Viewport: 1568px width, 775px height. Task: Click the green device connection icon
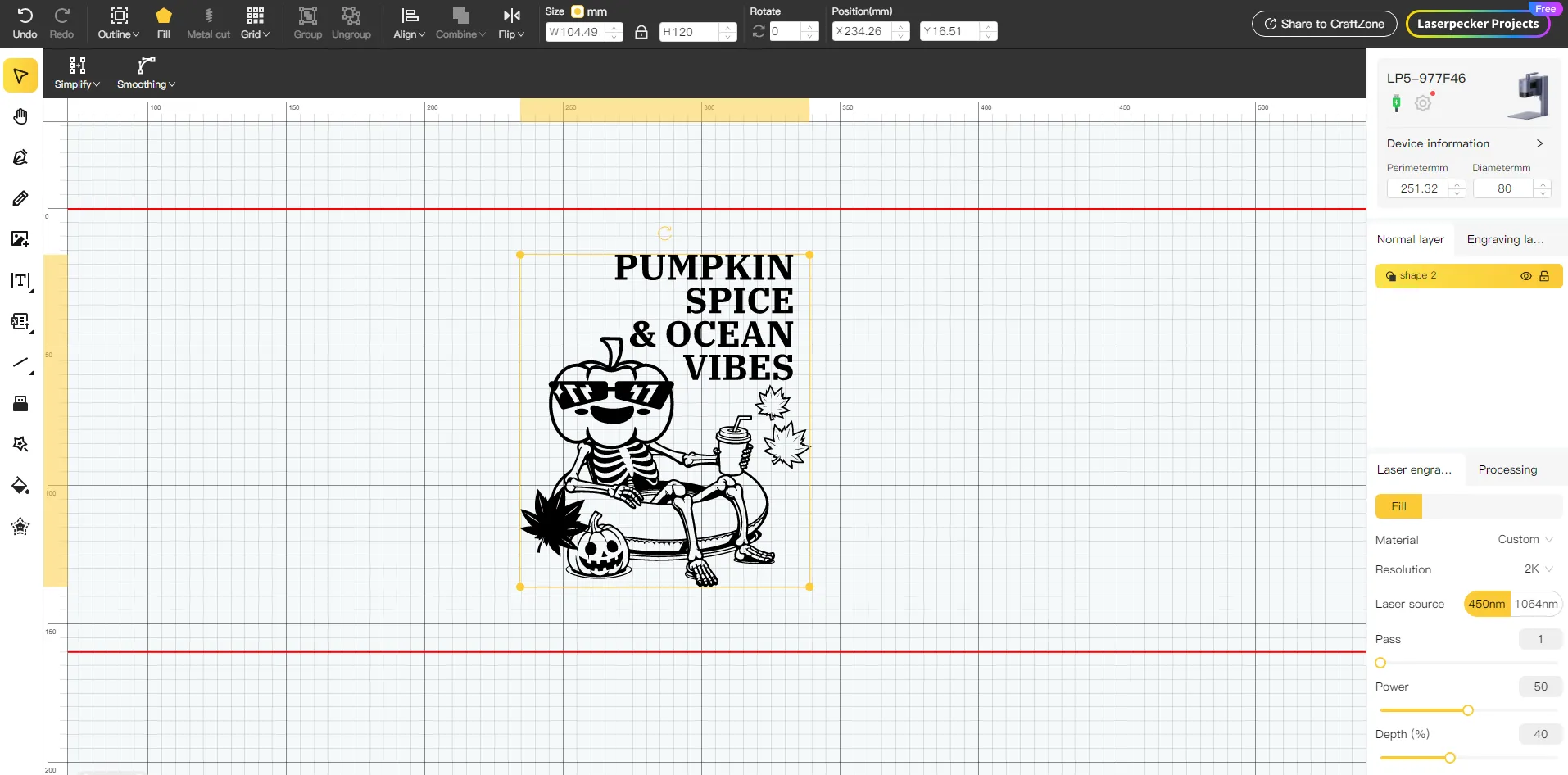(x=1397, y=103)
